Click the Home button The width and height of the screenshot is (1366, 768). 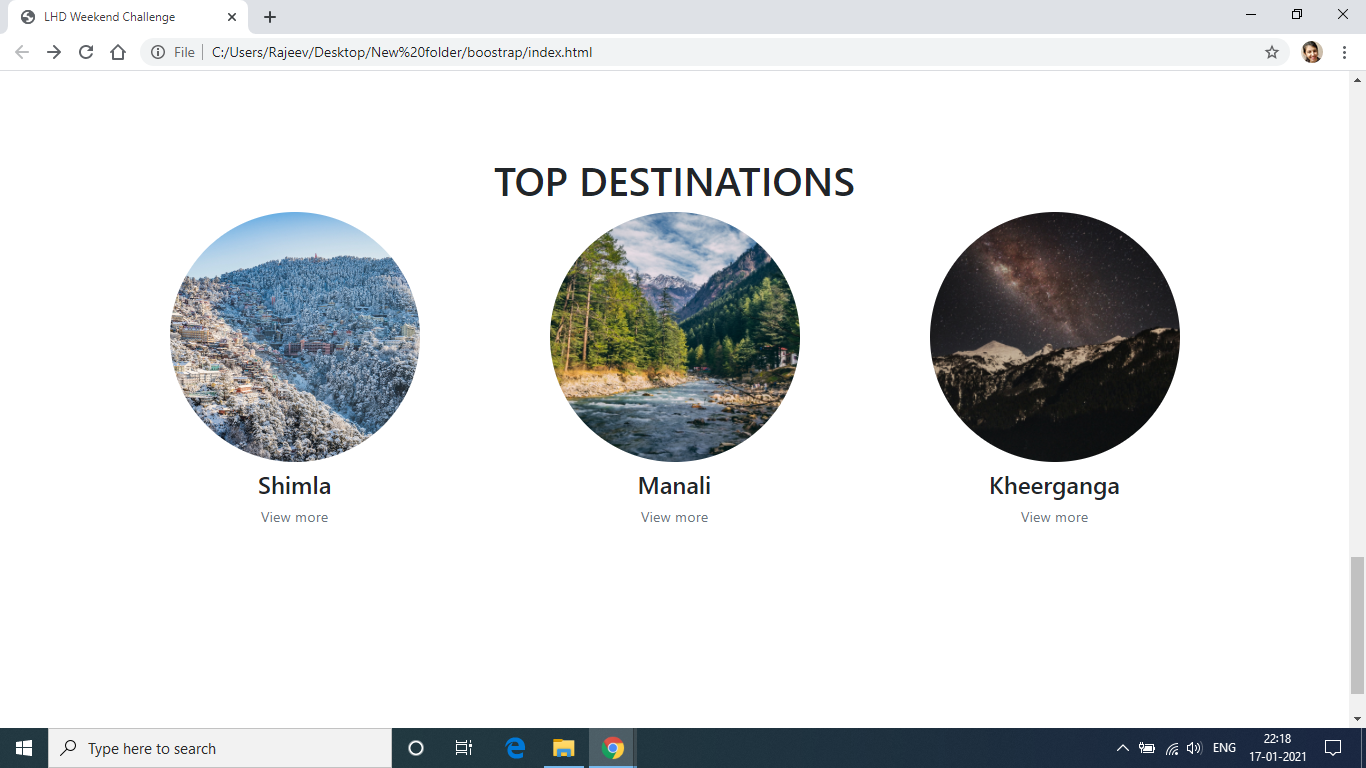(x=118, y=52)
